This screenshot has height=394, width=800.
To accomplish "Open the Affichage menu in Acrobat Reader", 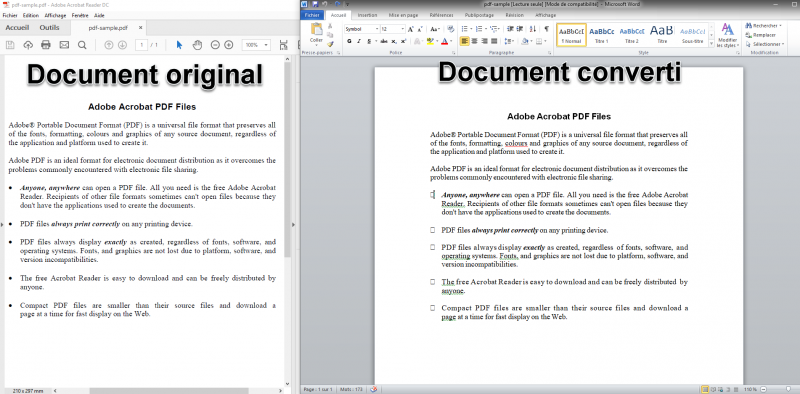I will (57, 16).
